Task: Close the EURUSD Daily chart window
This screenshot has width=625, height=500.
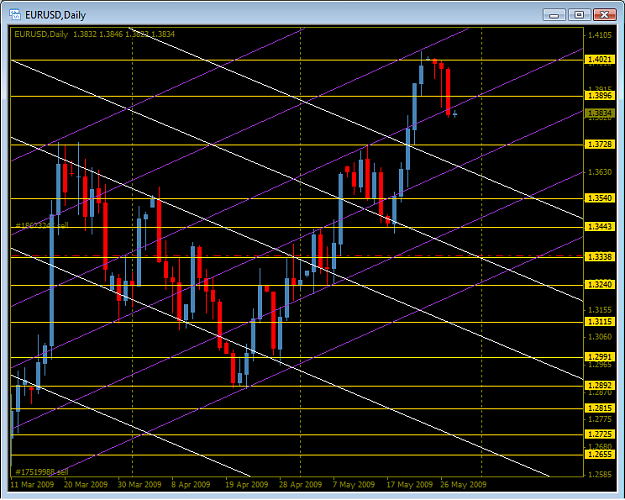Action: click(x=604, y=15)
